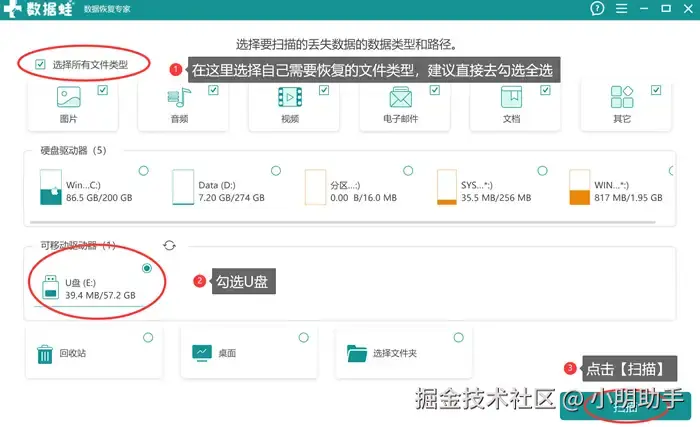Screen dimensions: 700x427
Task: Uncheck the 文档 file type checkbox
Action: pyautogui.click(x=545, y=90)
